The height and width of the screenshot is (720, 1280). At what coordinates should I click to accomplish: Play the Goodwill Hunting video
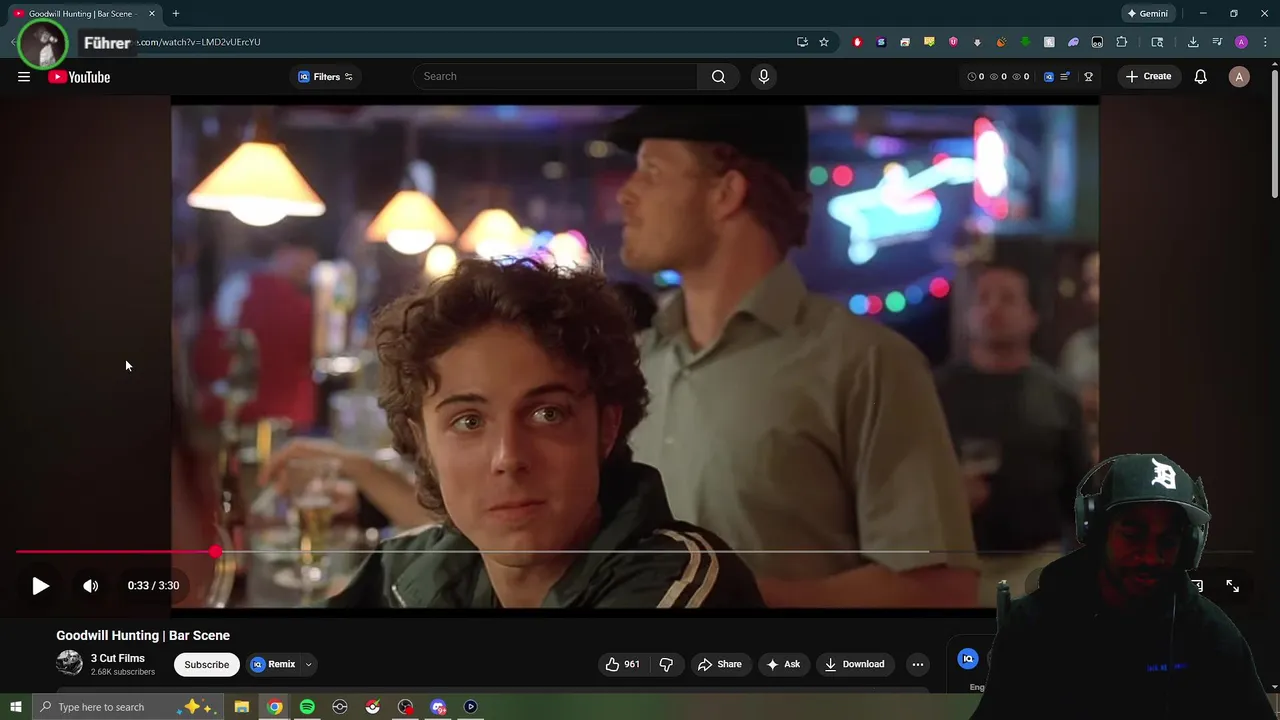pyautogui.click(x=40, y=586)
